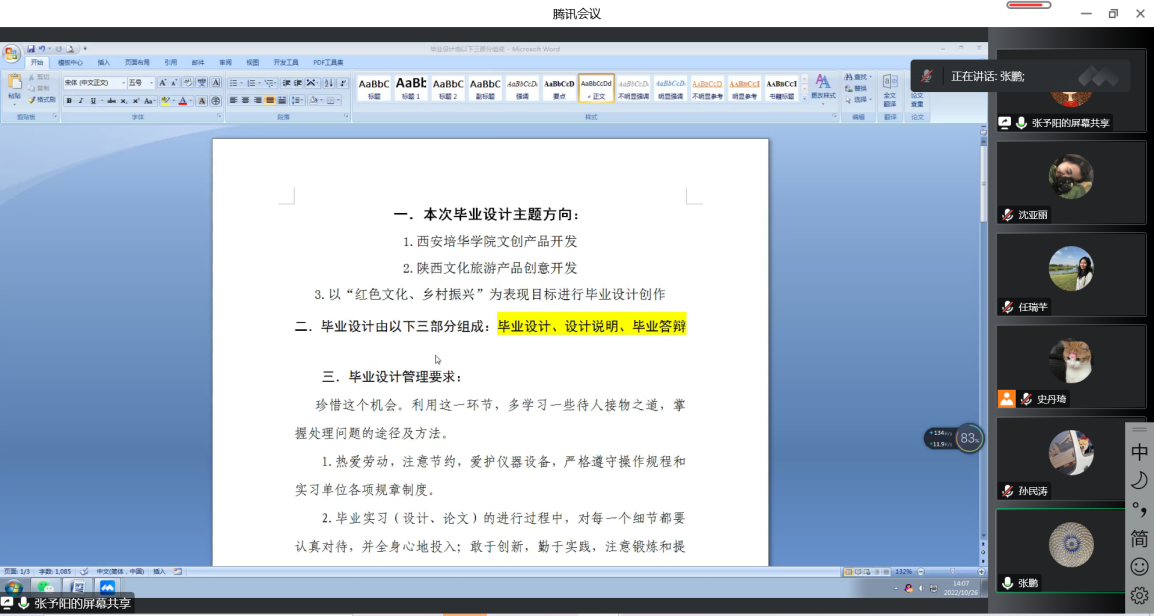The width and height of the screenshot is (1154, 616).
Task: Click the WeChat icon in Windows taskbar
Action: click(46, 587)
